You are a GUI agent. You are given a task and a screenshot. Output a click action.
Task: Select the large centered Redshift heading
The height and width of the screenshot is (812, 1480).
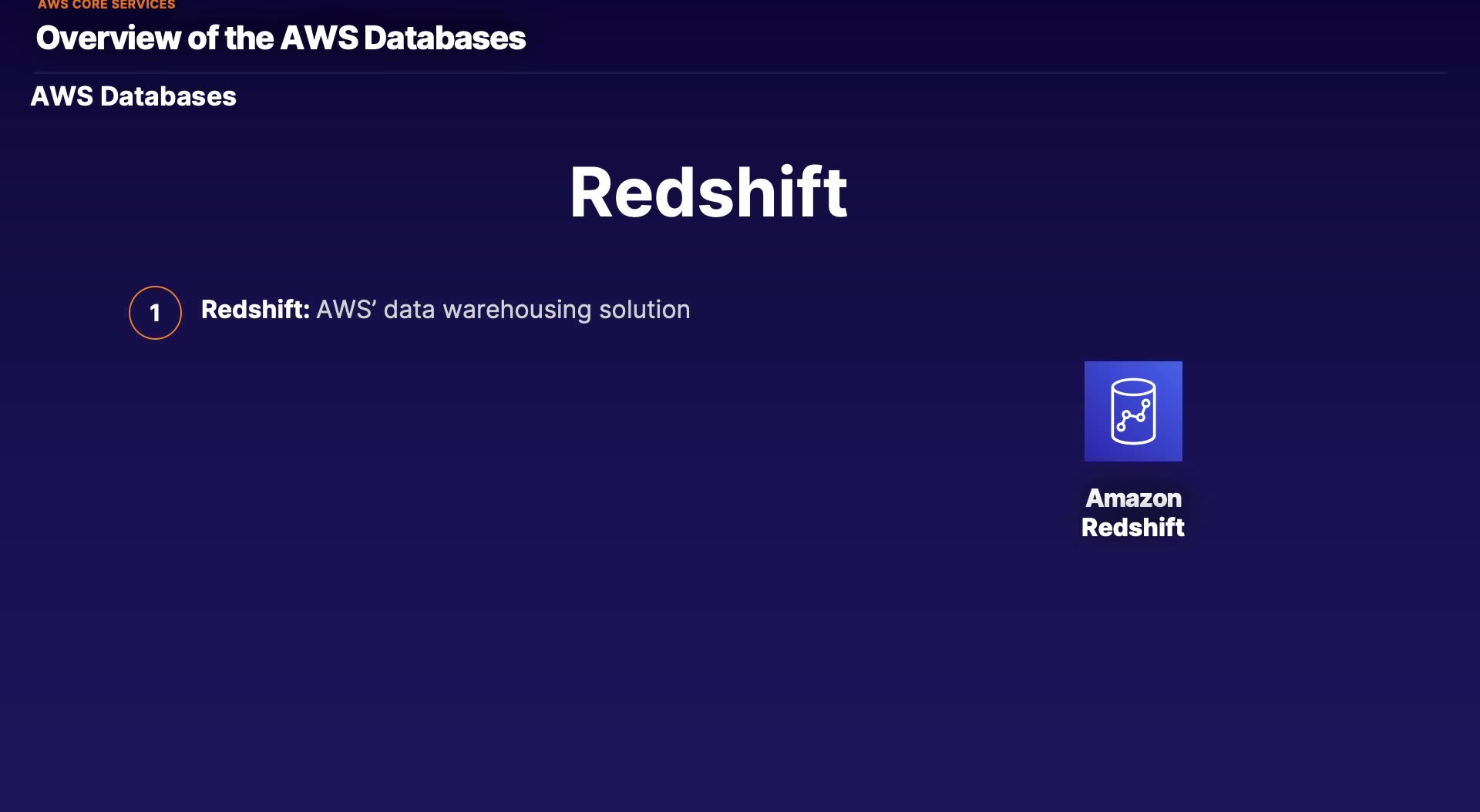point(708,193)
